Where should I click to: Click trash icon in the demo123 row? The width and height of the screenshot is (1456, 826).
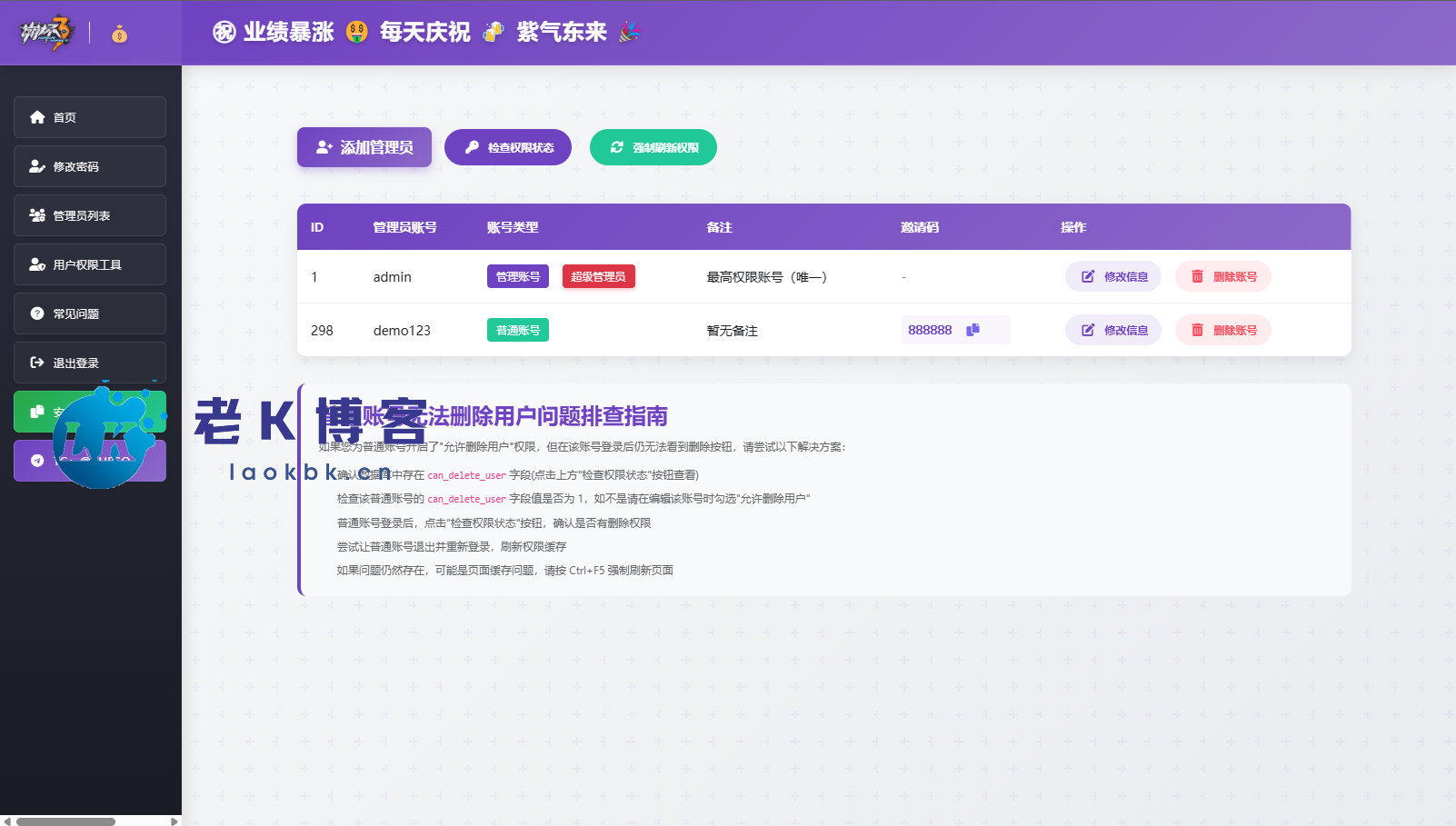pos(1197,330)
